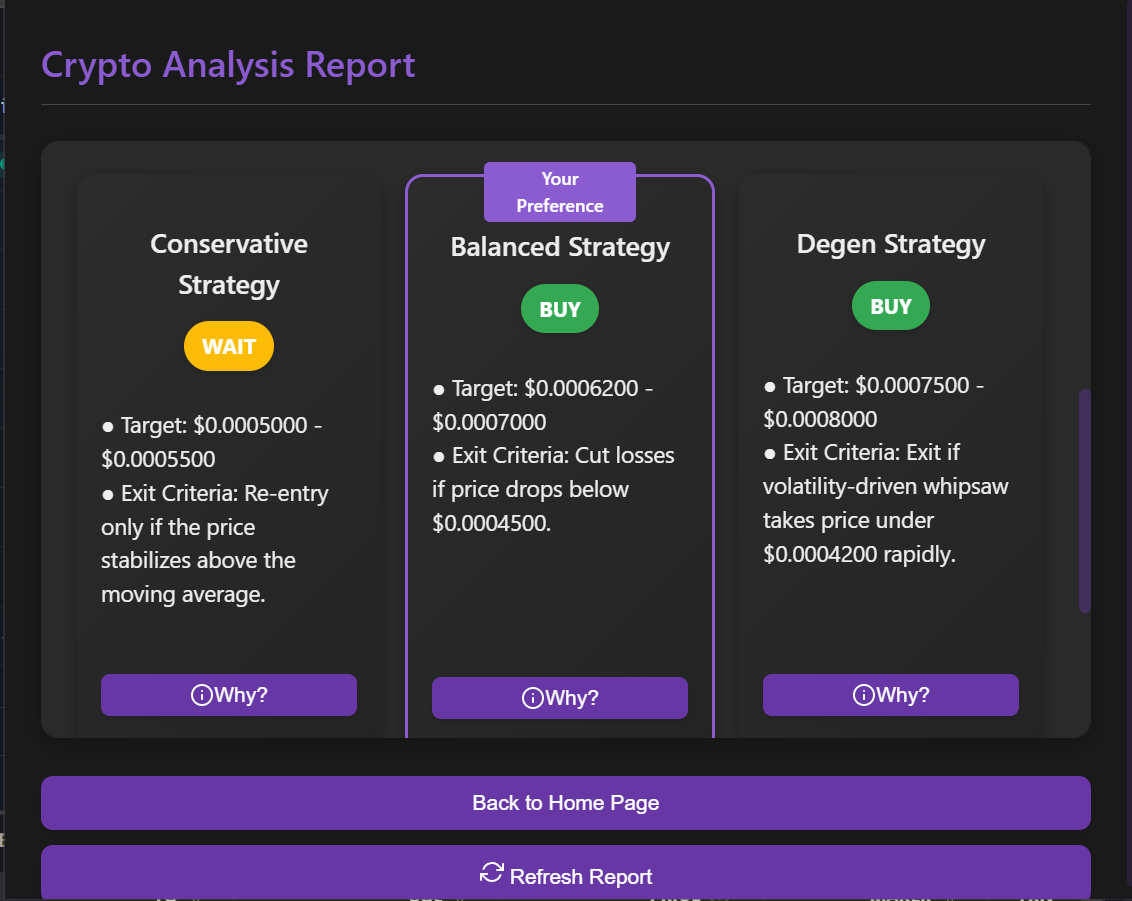Select the Balanced Strategy card title
This screenshot has height=901, width=1132.
[x=560, y=247]
